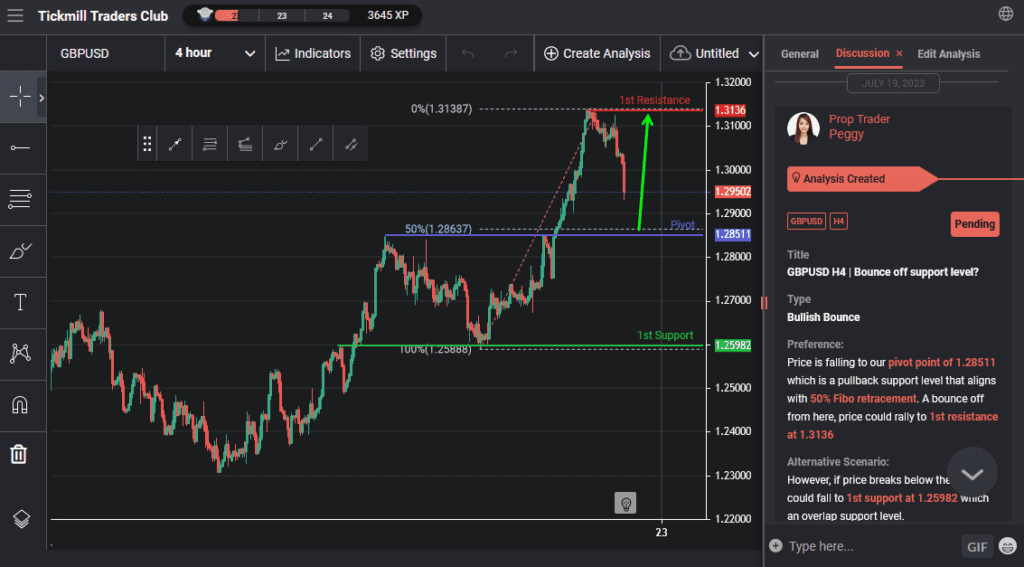Open the hamburger menu
The image size is (1024, 567).
[x=15, y=16]
